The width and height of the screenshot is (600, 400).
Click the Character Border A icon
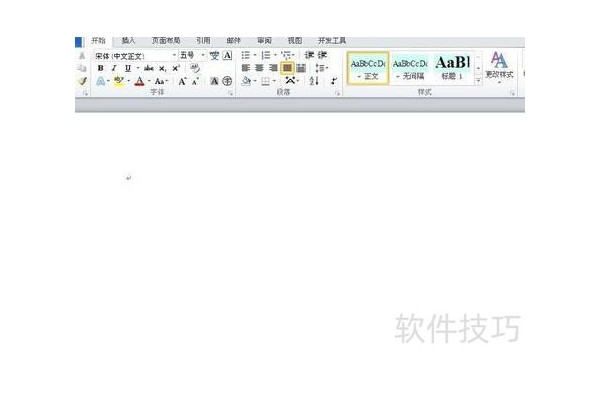[x=227, y=56]
